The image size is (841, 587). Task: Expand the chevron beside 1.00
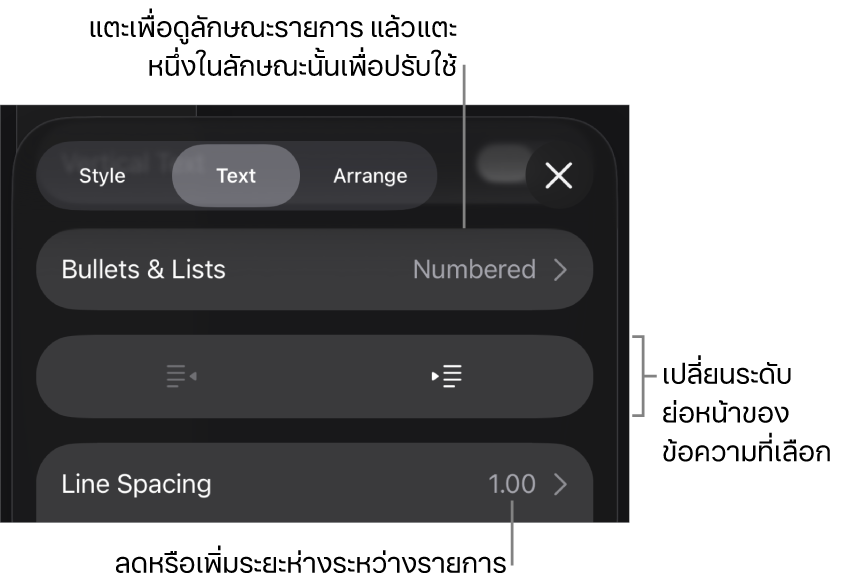561,484
